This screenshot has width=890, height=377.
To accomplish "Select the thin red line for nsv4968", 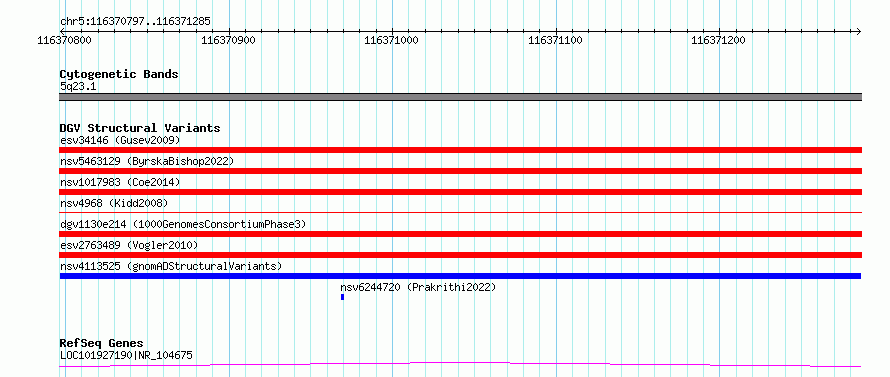I will point(460,213).
